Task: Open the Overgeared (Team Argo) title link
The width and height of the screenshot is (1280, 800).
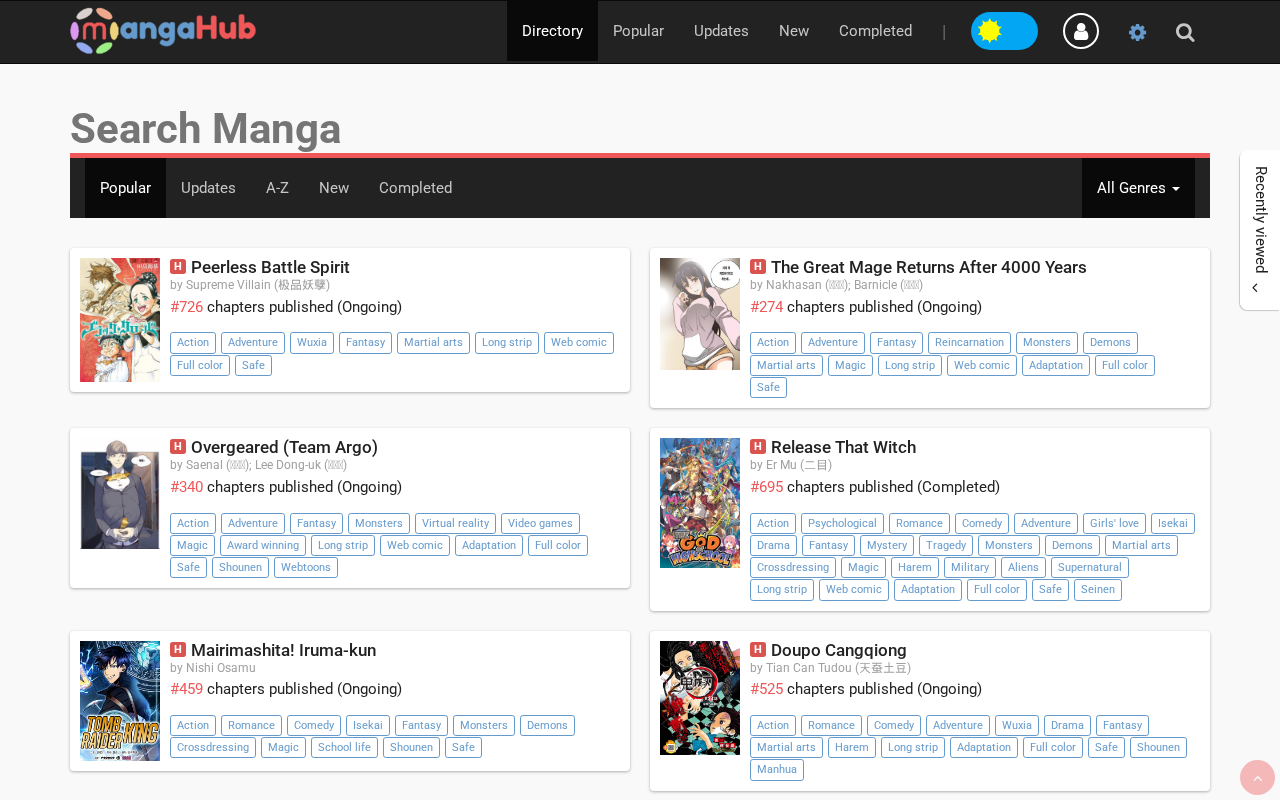Action: tap(284, 447)
